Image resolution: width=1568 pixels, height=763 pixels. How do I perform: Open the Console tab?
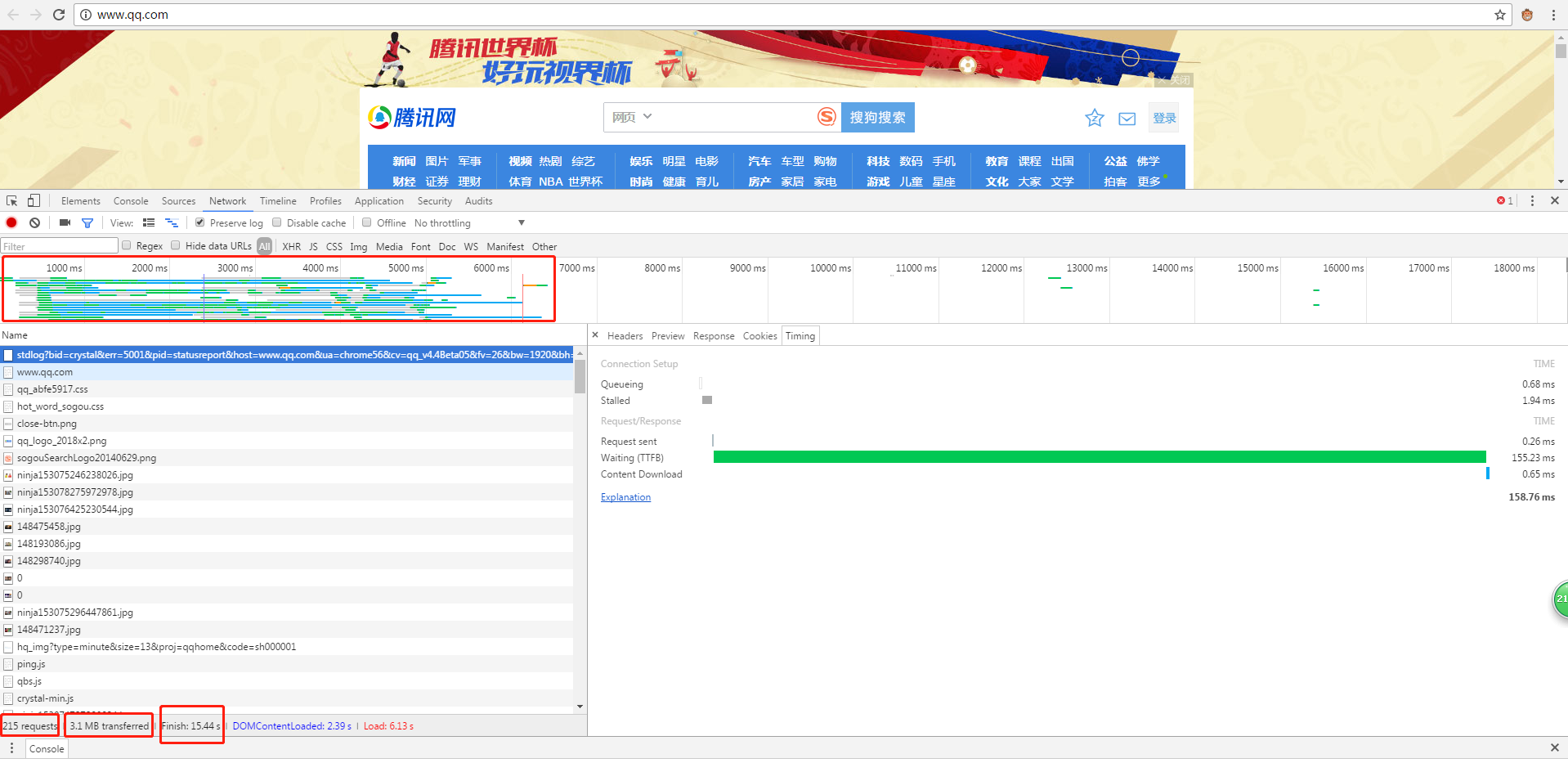pyautogui.click(x=131, y=200)
